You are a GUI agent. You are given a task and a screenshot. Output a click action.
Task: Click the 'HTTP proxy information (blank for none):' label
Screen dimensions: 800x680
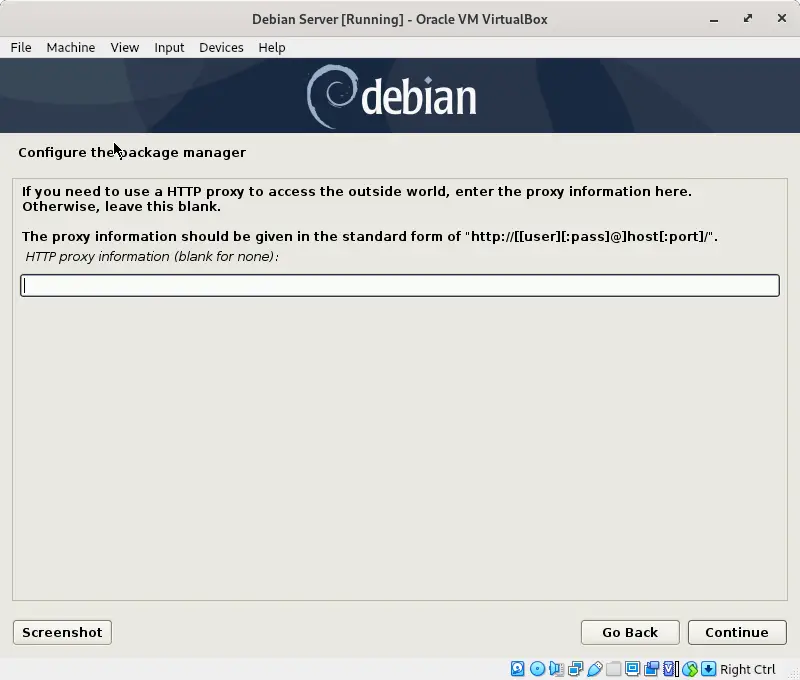pos(152,256)
